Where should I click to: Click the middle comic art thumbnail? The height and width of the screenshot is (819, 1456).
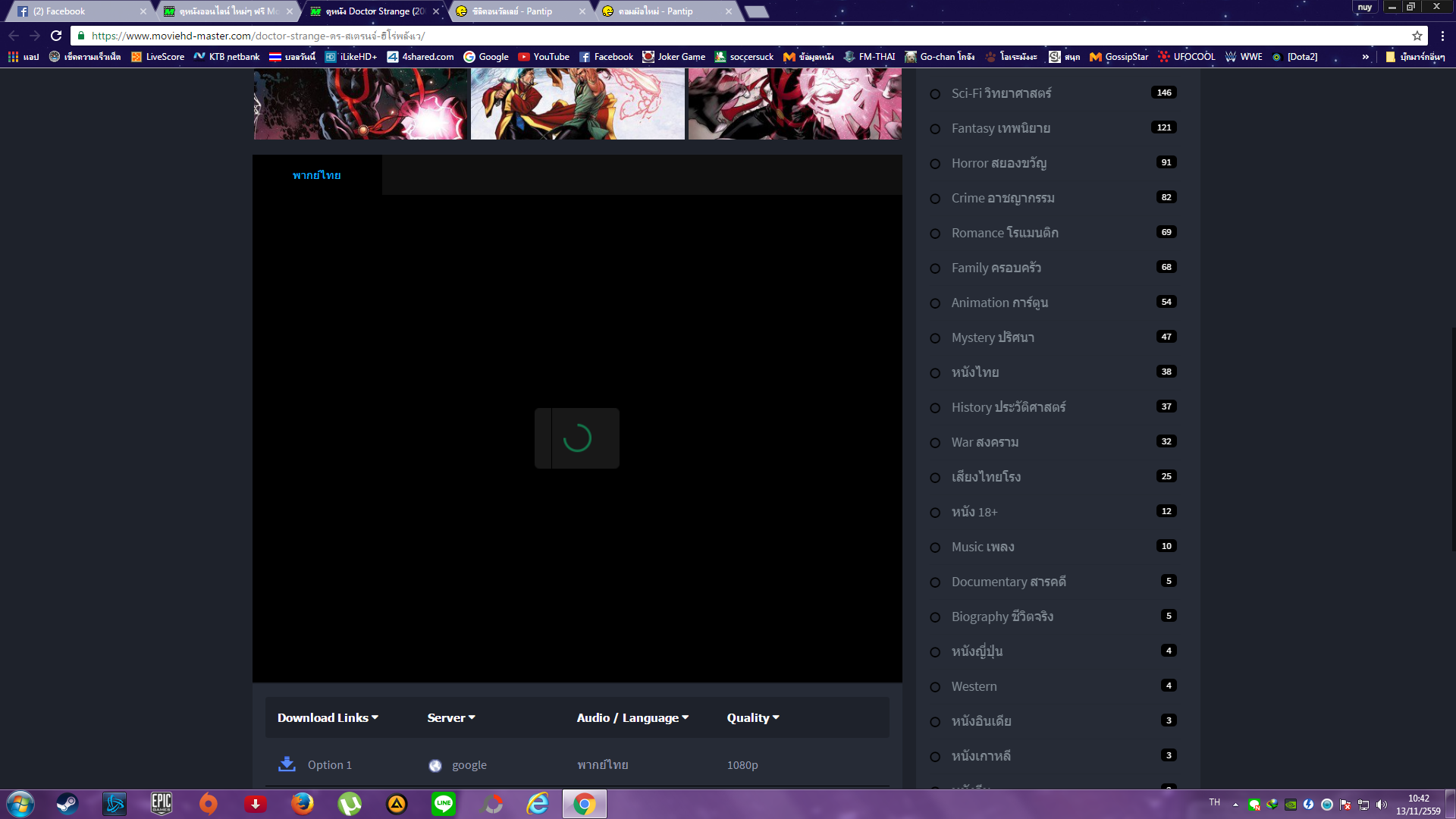(x=578, y=104)
